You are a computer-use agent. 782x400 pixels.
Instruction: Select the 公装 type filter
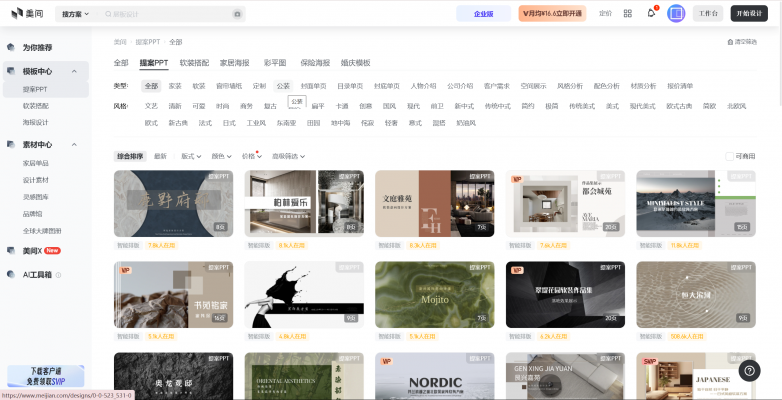tap(283, 86)
